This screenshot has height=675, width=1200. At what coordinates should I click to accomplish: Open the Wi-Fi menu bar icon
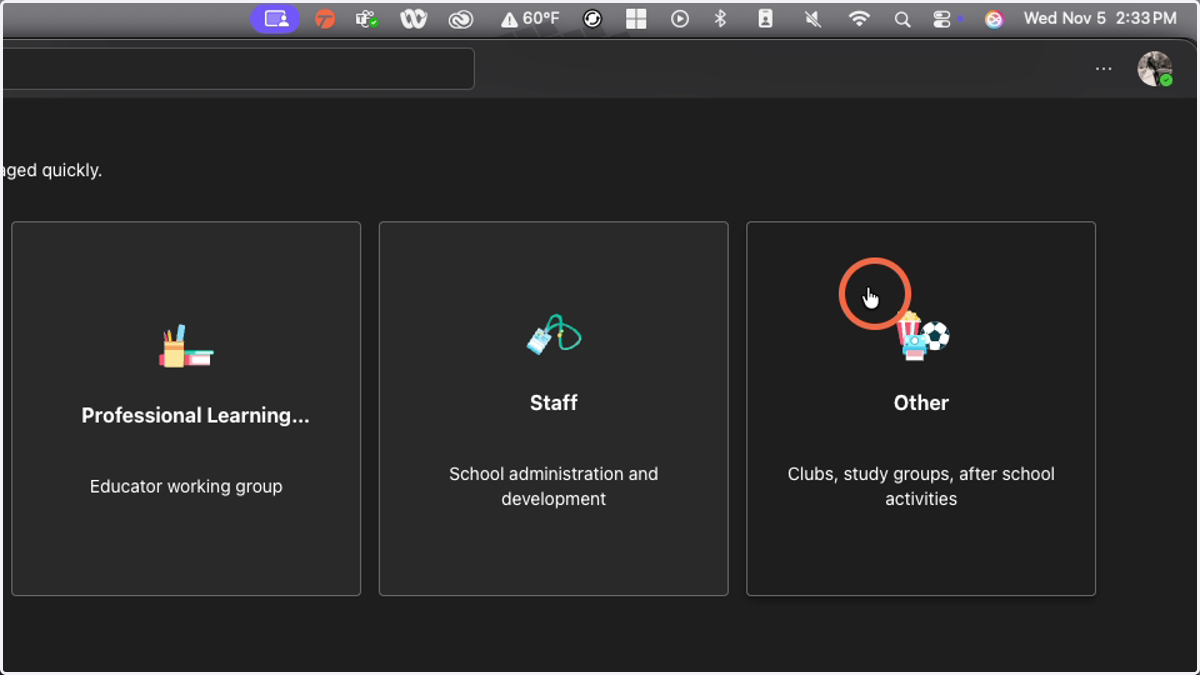[859, 19]
